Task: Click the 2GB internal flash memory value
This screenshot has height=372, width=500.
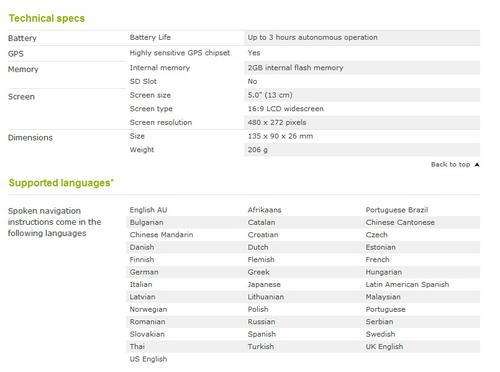Action: (x=295, y=68)
